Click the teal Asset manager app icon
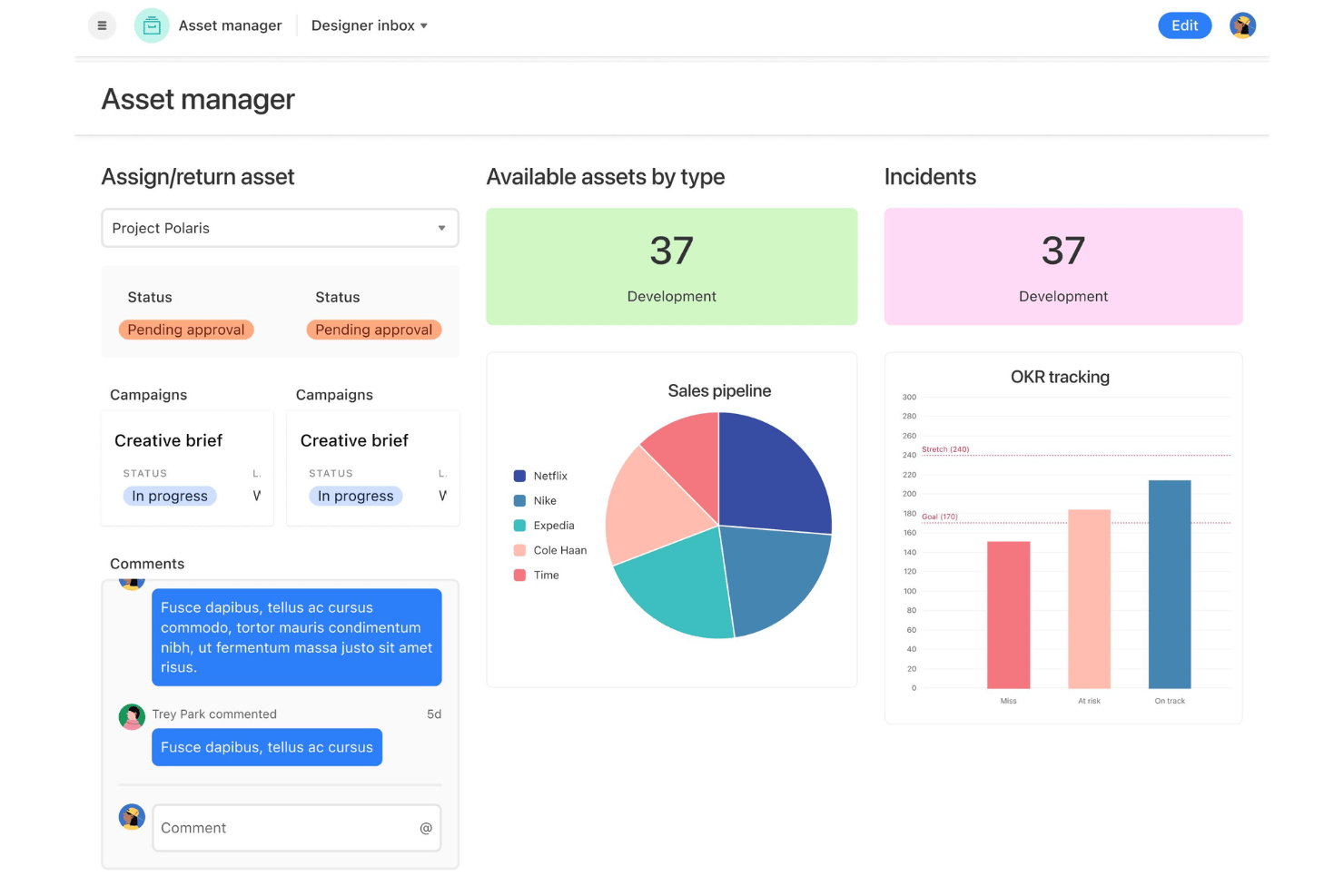 [152, 25]
